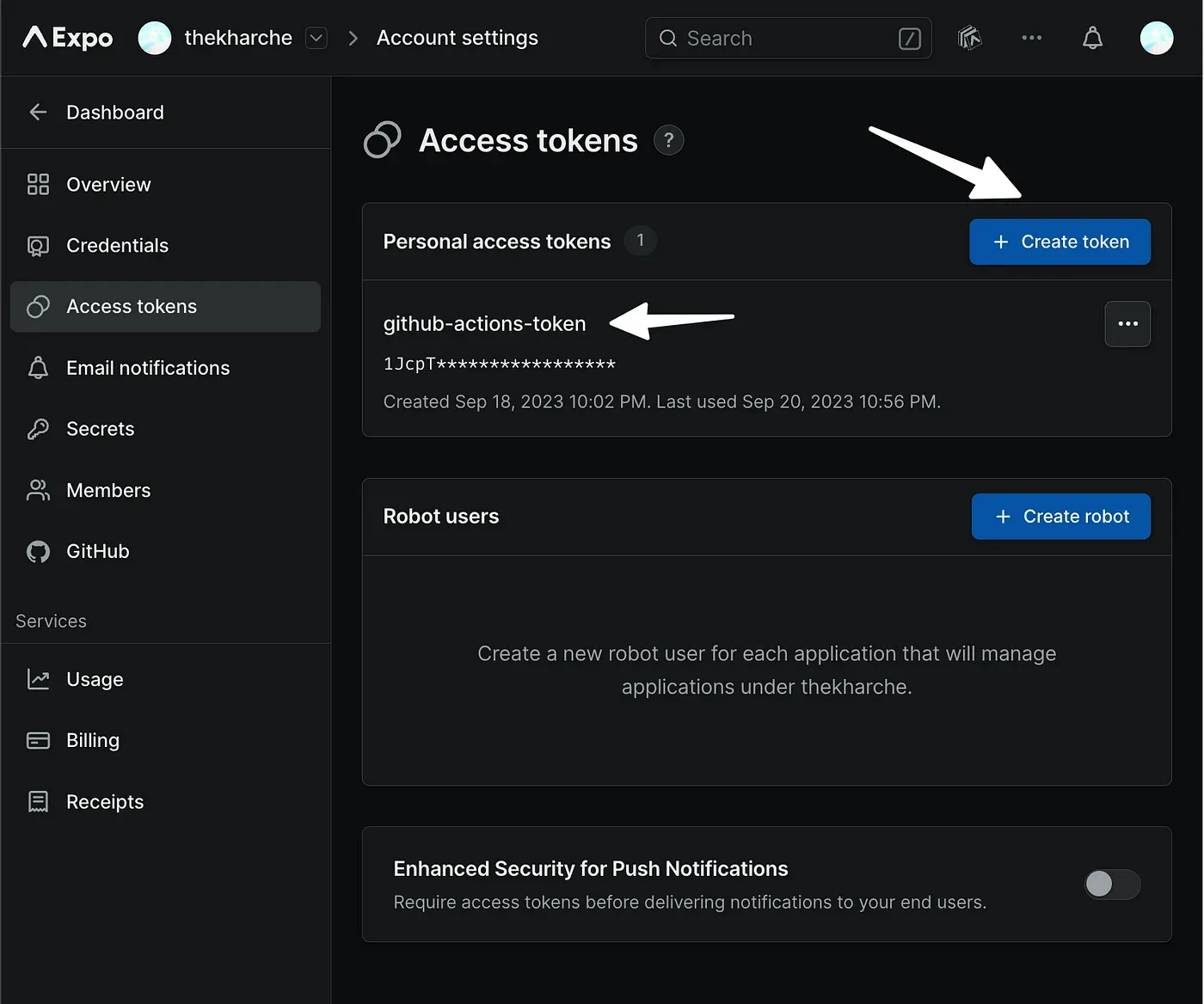The image size is (1204, 1004).
Task: Toggle Enhanced Security for Push Notifications
Action: (x=1112, y=884)
